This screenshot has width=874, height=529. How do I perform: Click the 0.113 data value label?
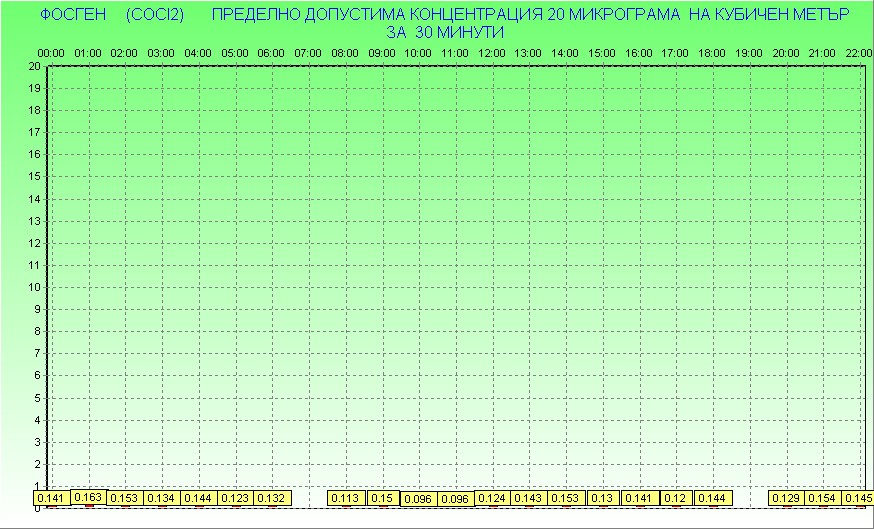point(345,498)
